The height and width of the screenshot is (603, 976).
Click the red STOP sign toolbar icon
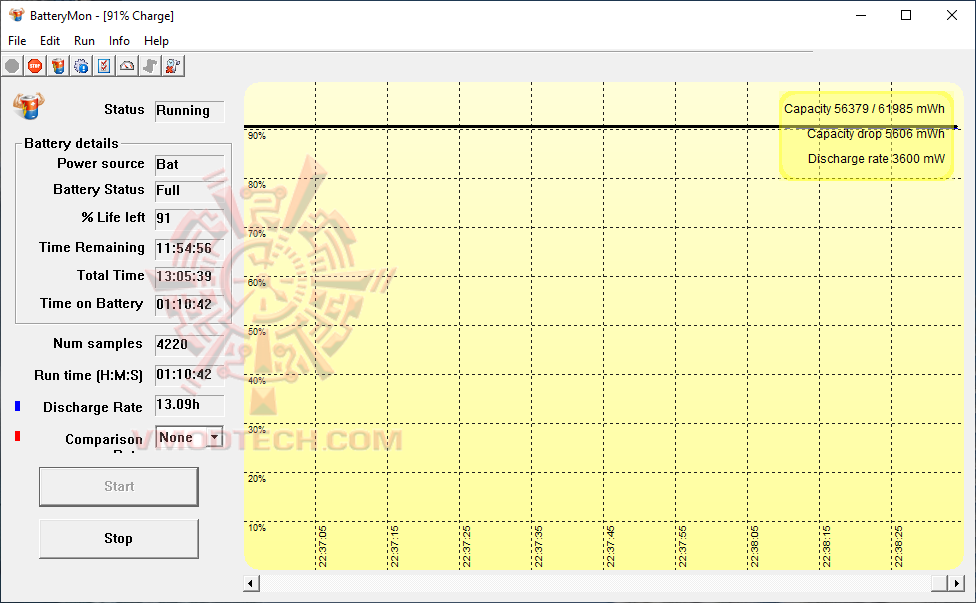coord(35,66)
